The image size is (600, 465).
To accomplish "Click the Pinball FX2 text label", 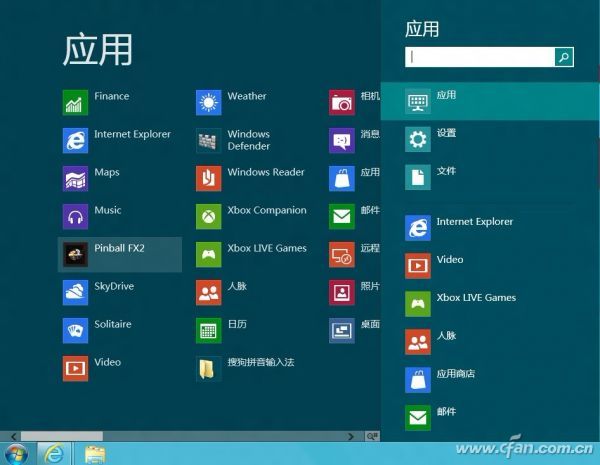I will (119, 248).
